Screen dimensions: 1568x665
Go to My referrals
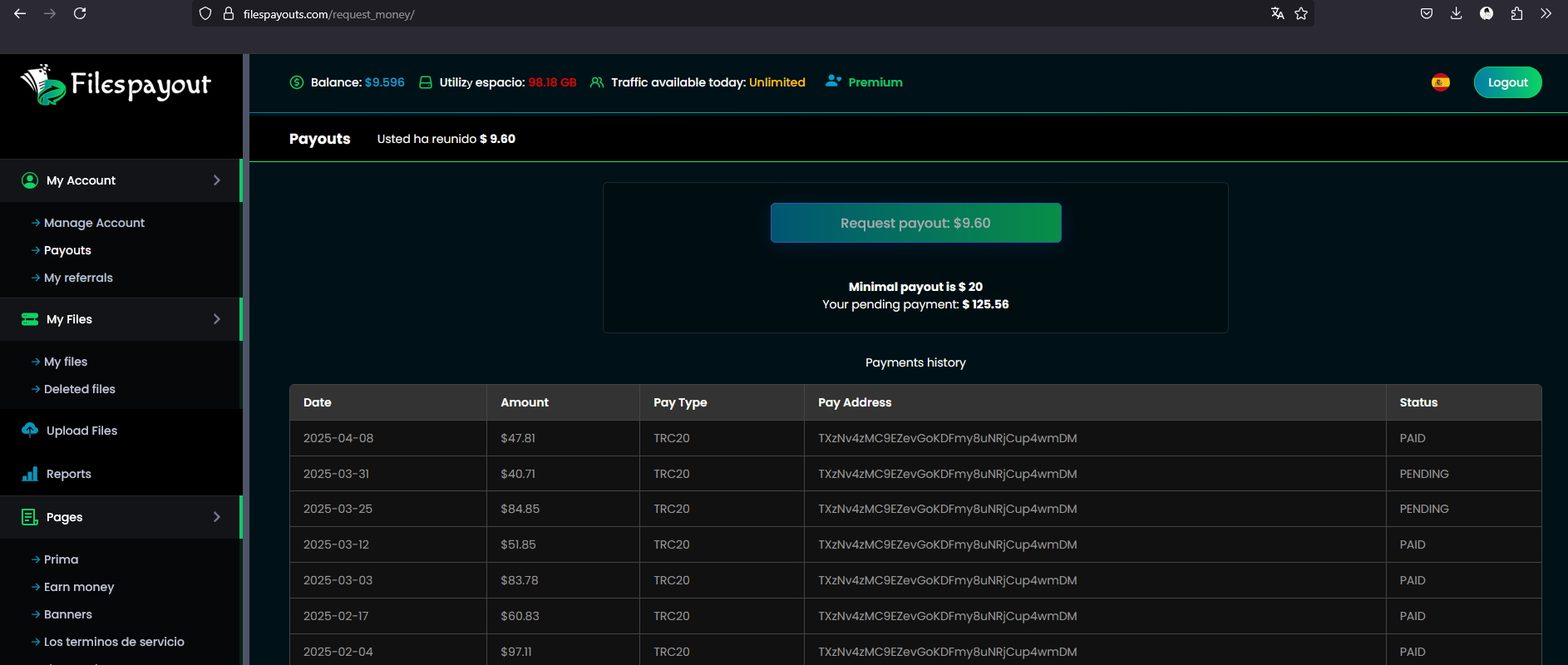(78, 278)
